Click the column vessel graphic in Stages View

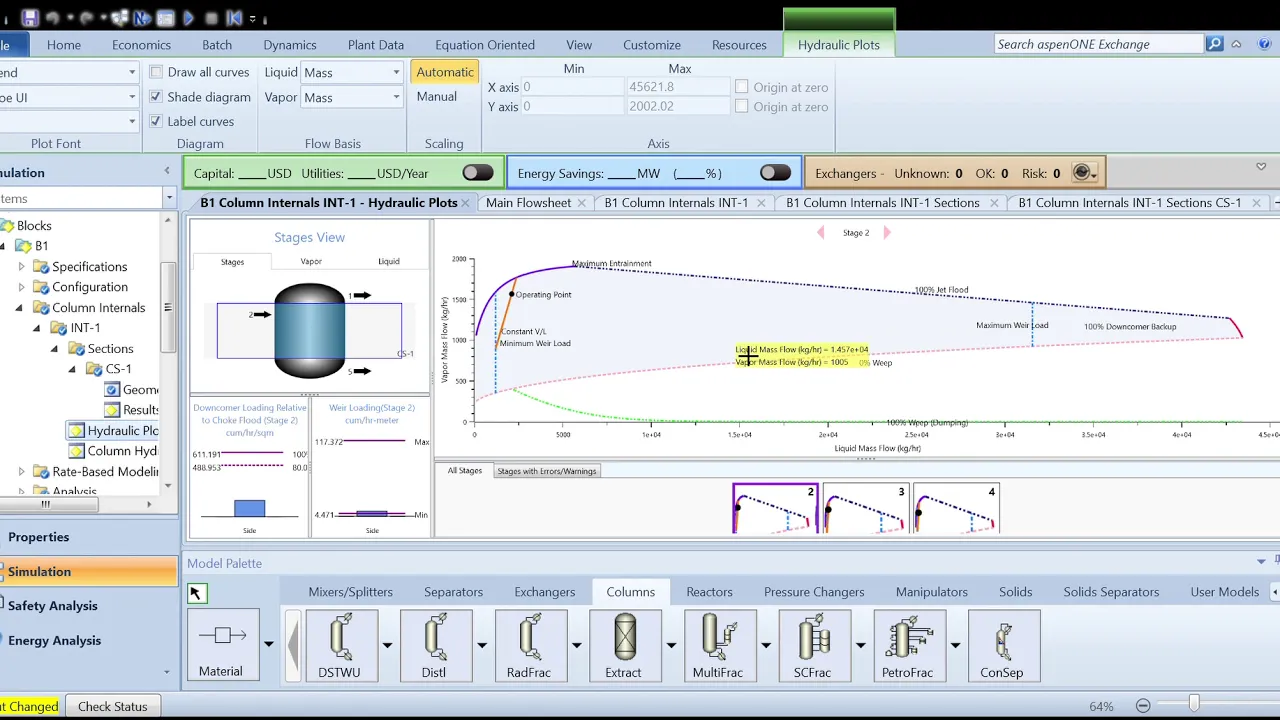click(310, 331)
